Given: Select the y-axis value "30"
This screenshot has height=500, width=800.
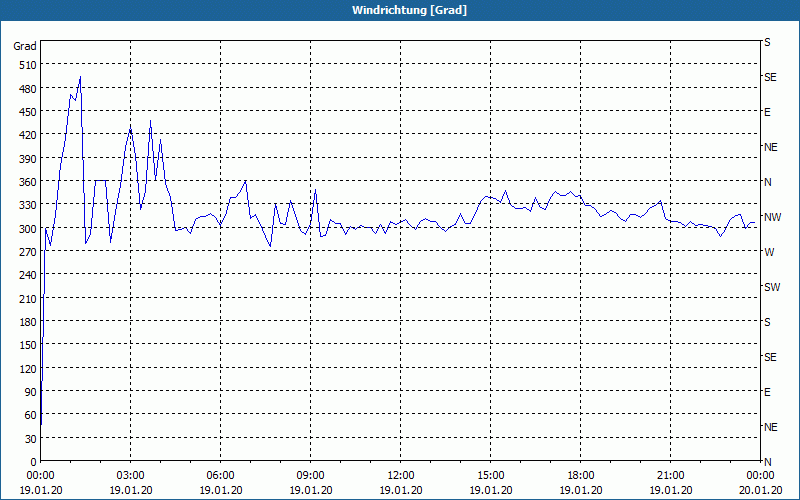Looking at the screenshot, I should point(31,439).
